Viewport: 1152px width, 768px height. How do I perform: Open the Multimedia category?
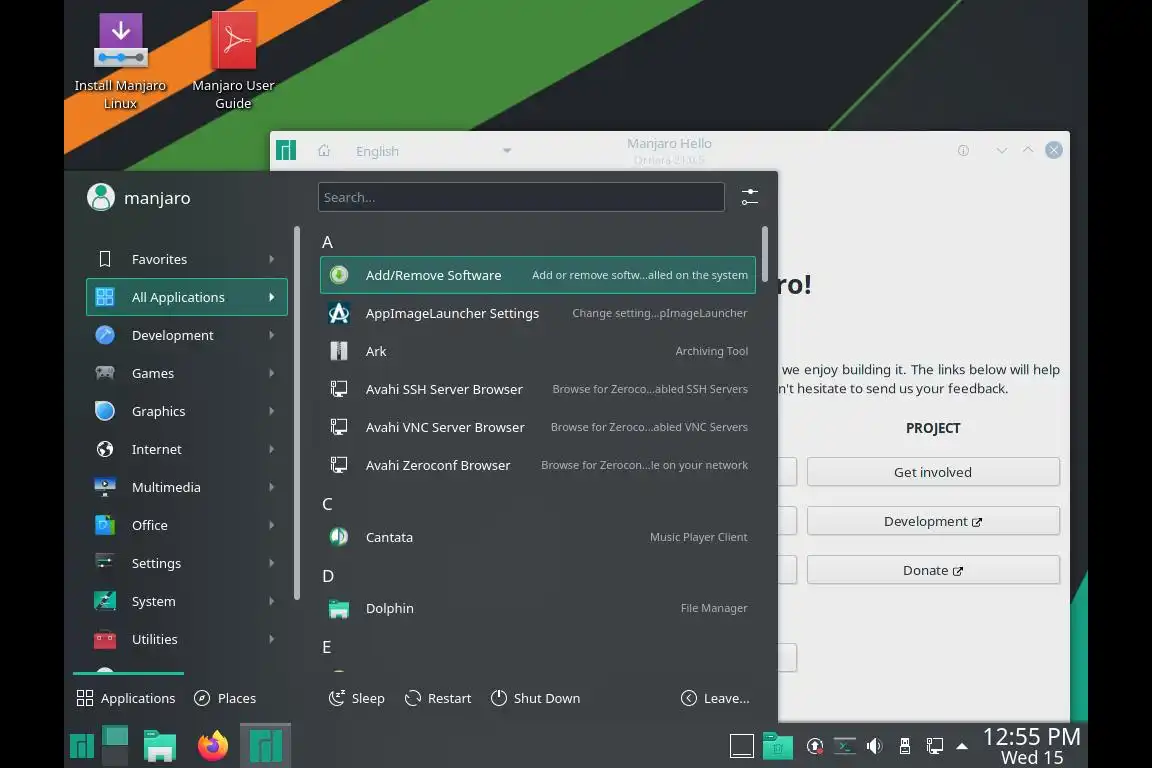(x=187, y=487)
